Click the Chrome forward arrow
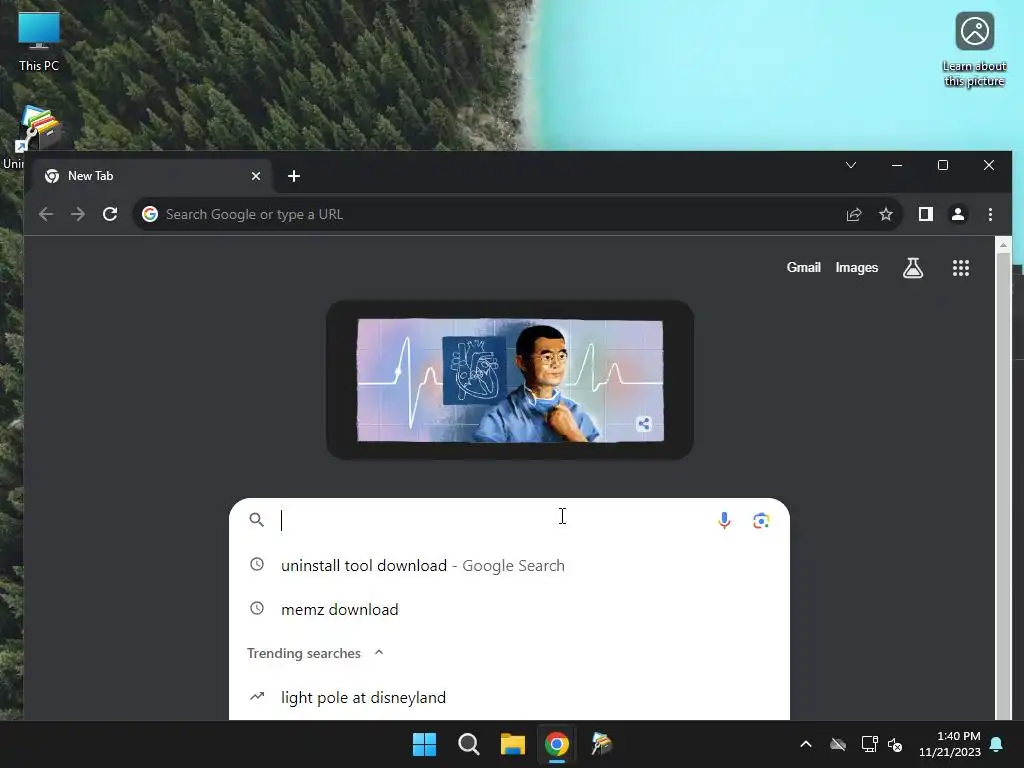 click(78, 214)
